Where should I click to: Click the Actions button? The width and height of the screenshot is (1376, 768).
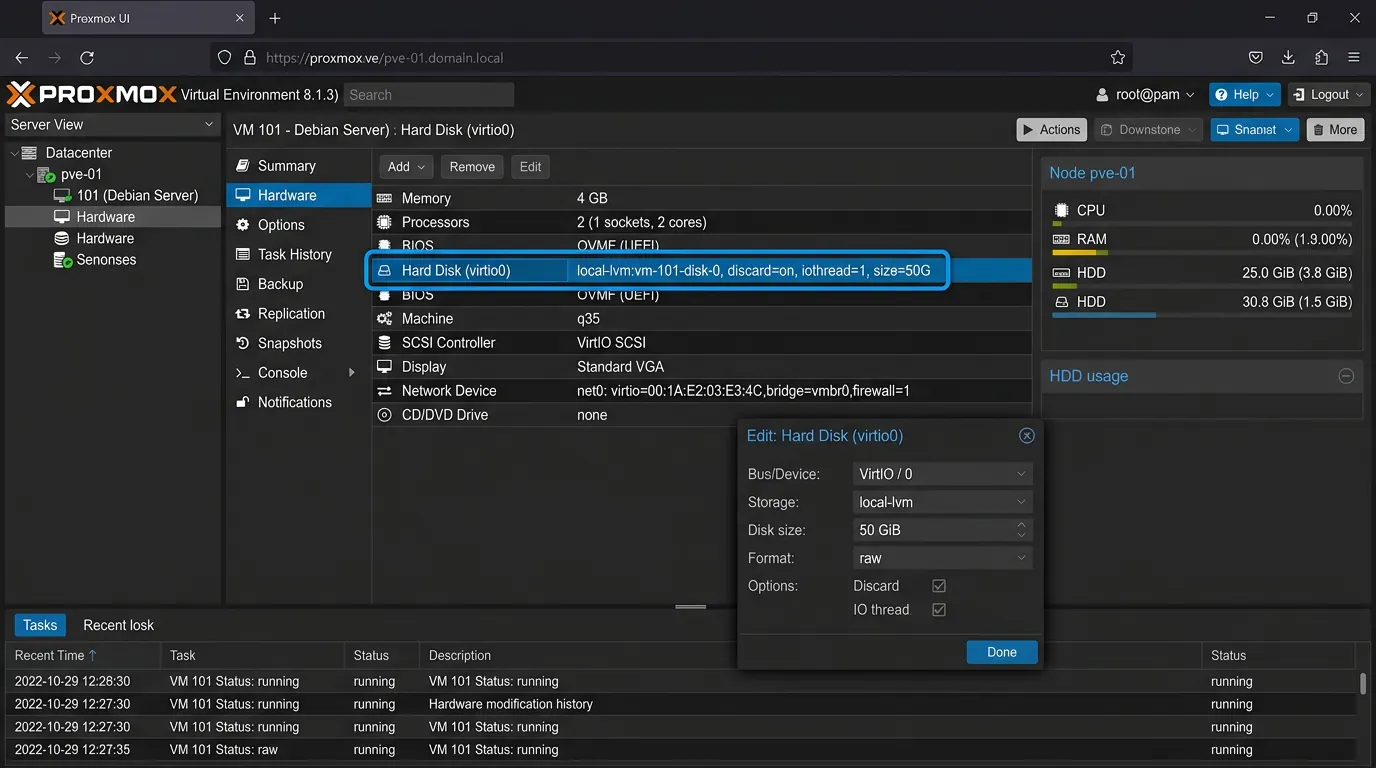pos(1051,130)
